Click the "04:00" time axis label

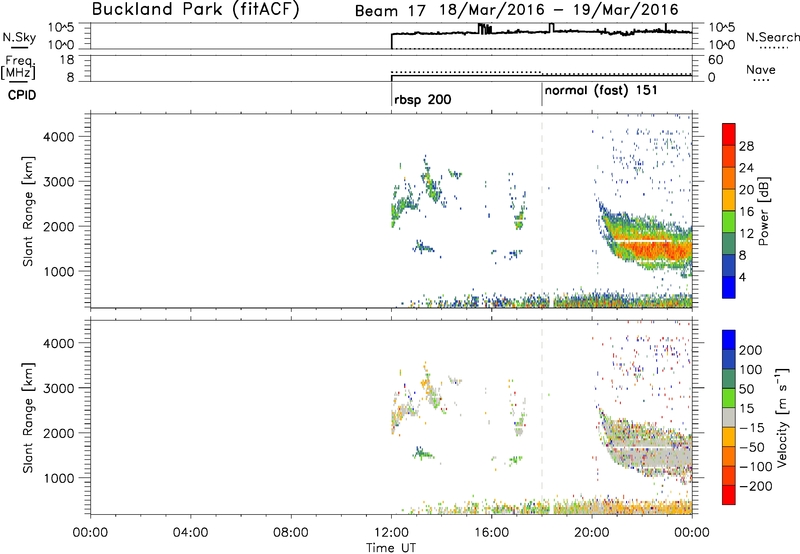[190, 533]
